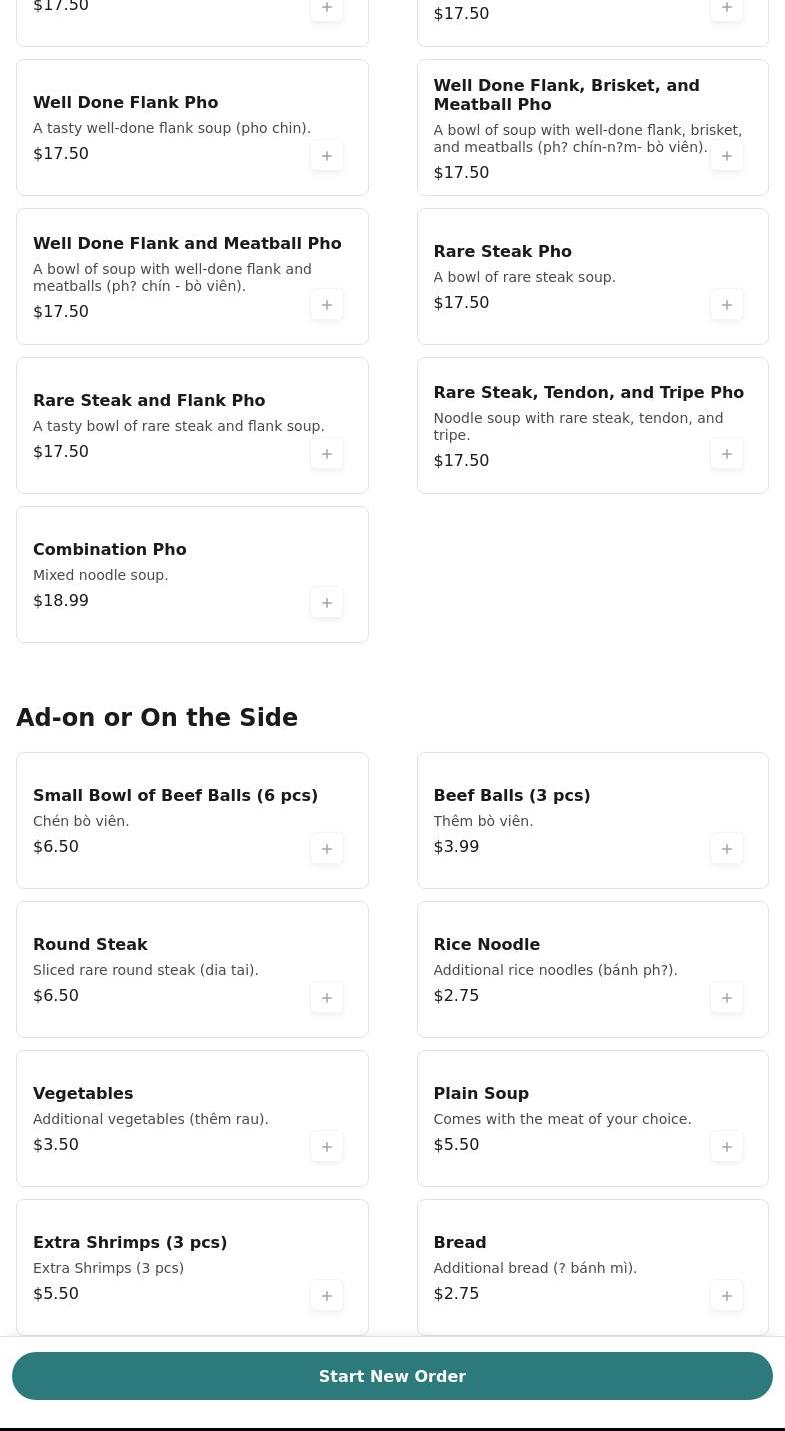
Task: Add Well Done Flank Pho to order
Action: coord(327,156)
